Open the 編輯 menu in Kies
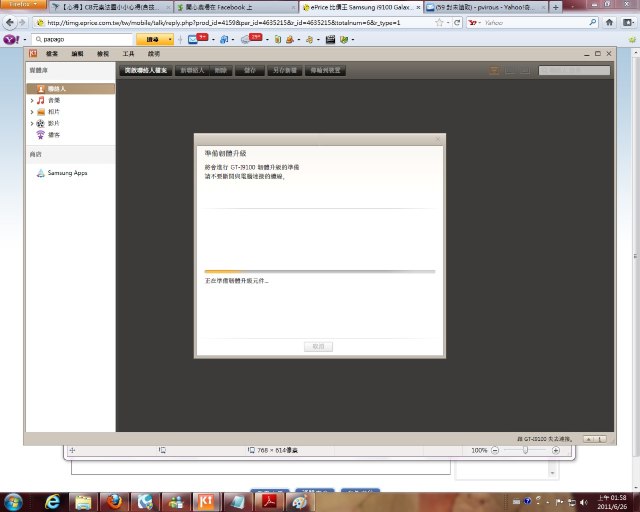 77,53
